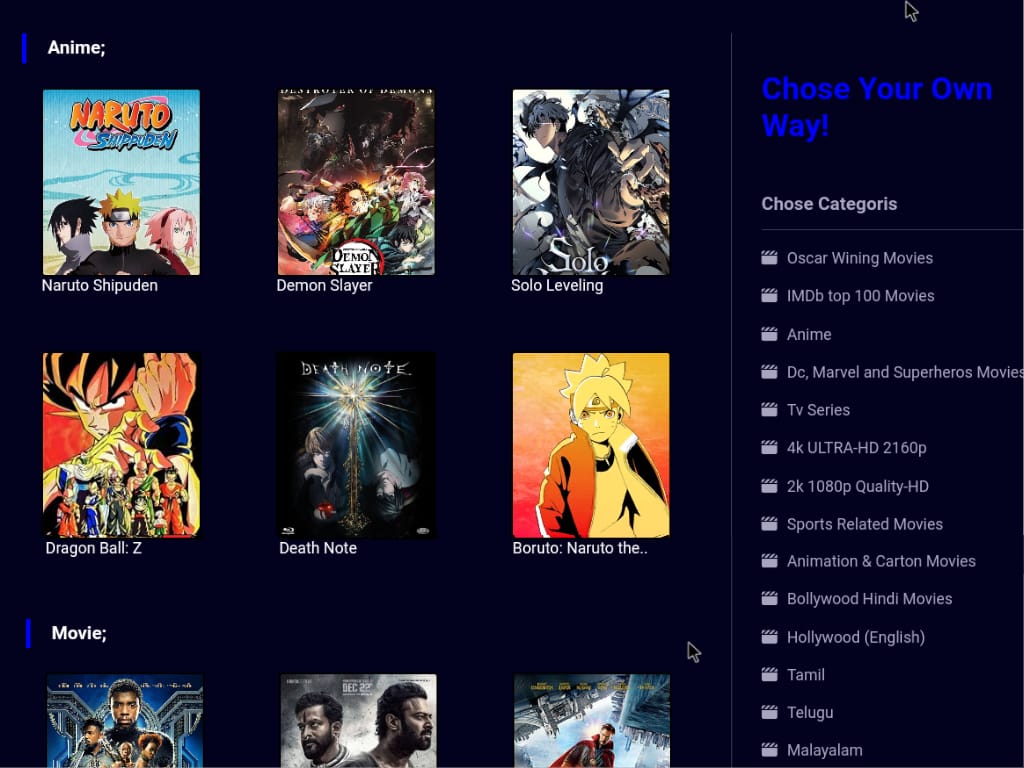Click the clapperboard icon beside Sports Related Movies

point(769,524)
